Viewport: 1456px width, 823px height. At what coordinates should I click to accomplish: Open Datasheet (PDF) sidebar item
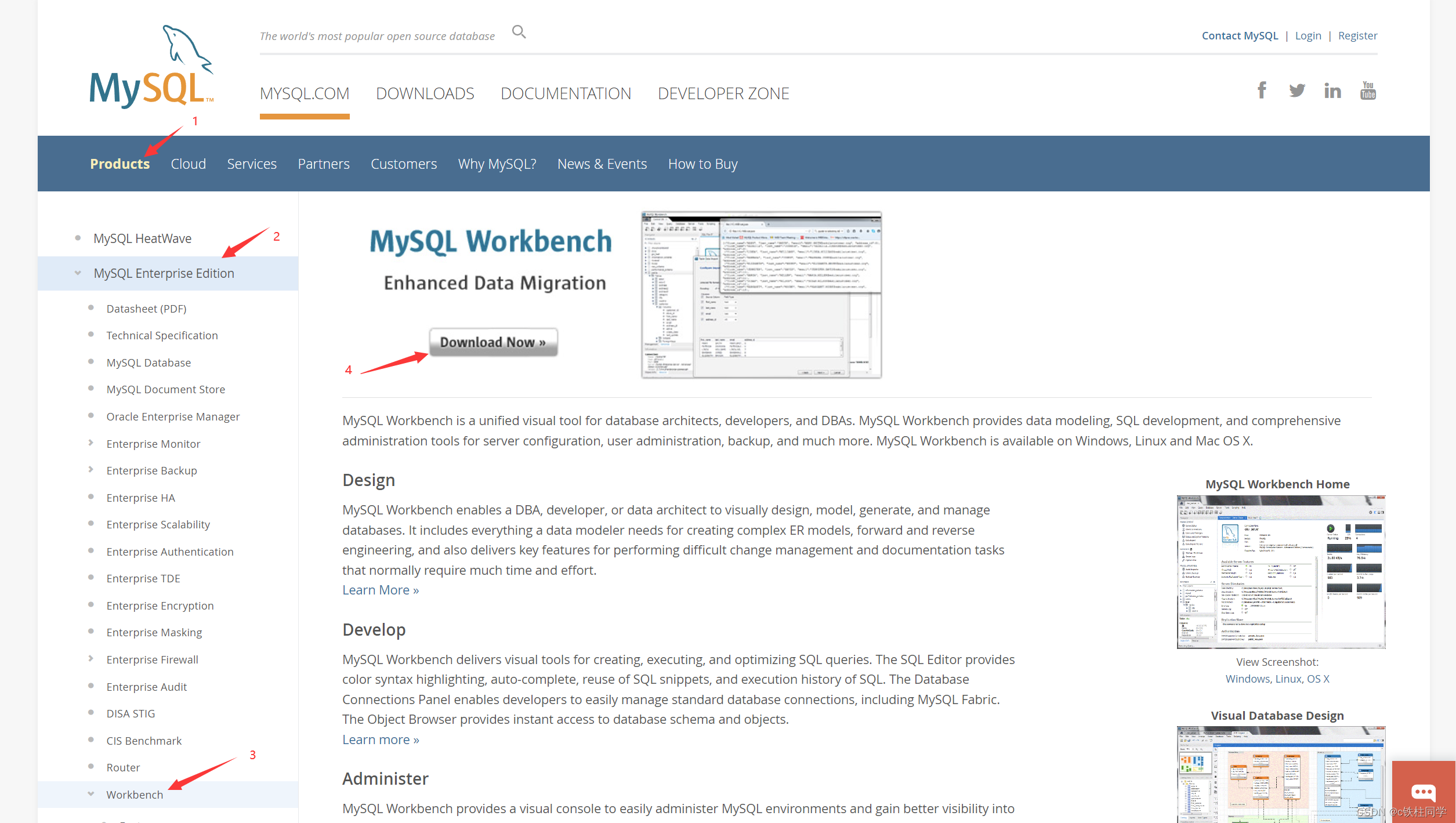click(x=146, y=309)
